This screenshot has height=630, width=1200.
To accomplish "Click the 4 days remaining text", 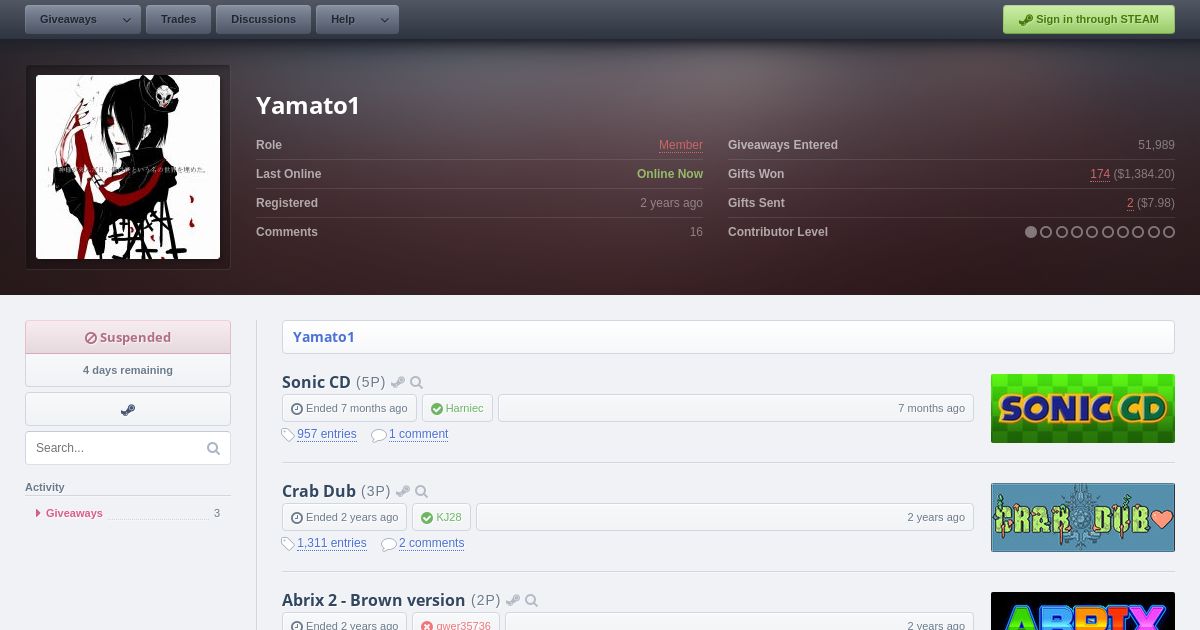I will (x=128, y=370).
